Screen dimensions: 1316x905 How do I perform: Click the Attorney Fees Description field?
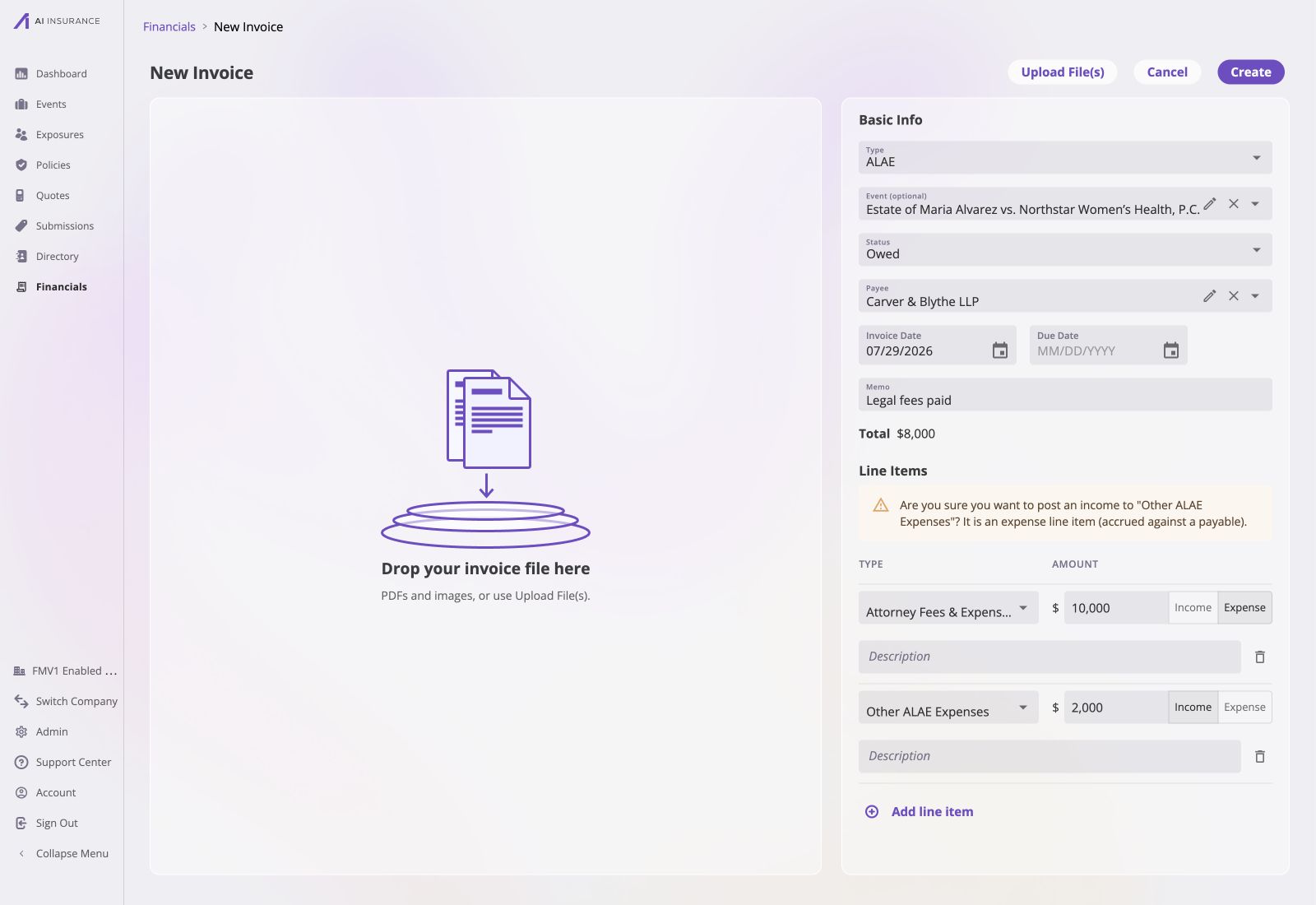(1050, 657)
